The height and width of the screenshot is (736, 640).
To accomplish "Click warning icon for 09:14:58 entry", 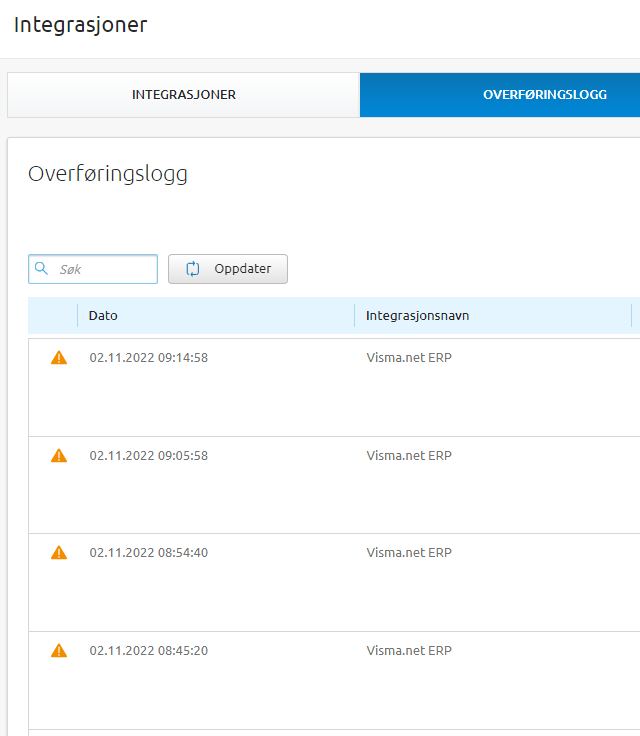I will (59, 358).
